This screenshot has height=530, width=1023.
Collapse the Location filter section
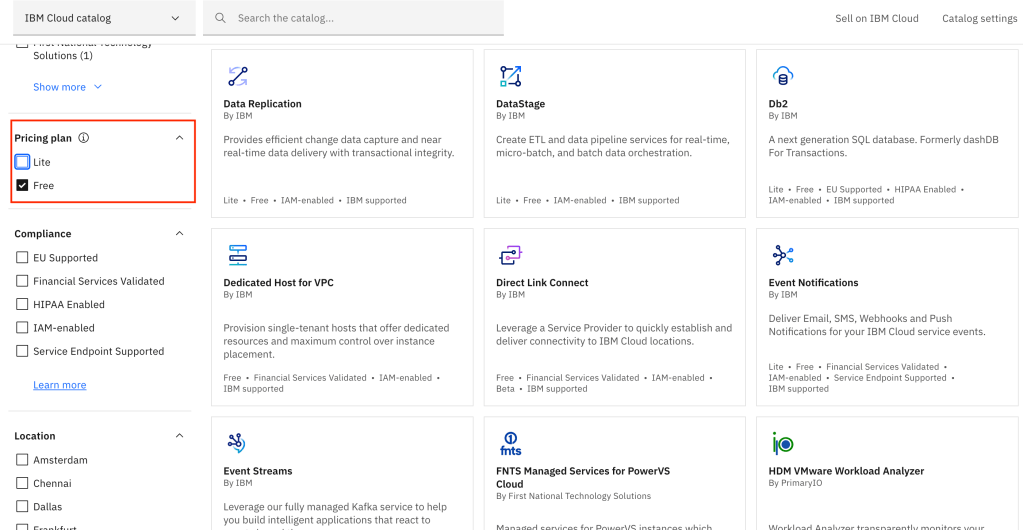[180, 436]
